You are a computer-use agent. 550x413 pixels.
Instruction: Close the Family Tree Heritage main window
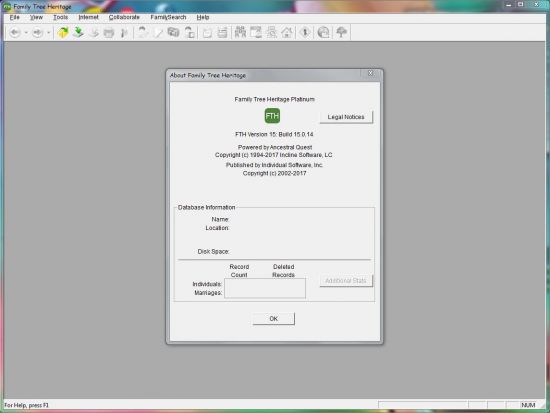pos(537,5)
